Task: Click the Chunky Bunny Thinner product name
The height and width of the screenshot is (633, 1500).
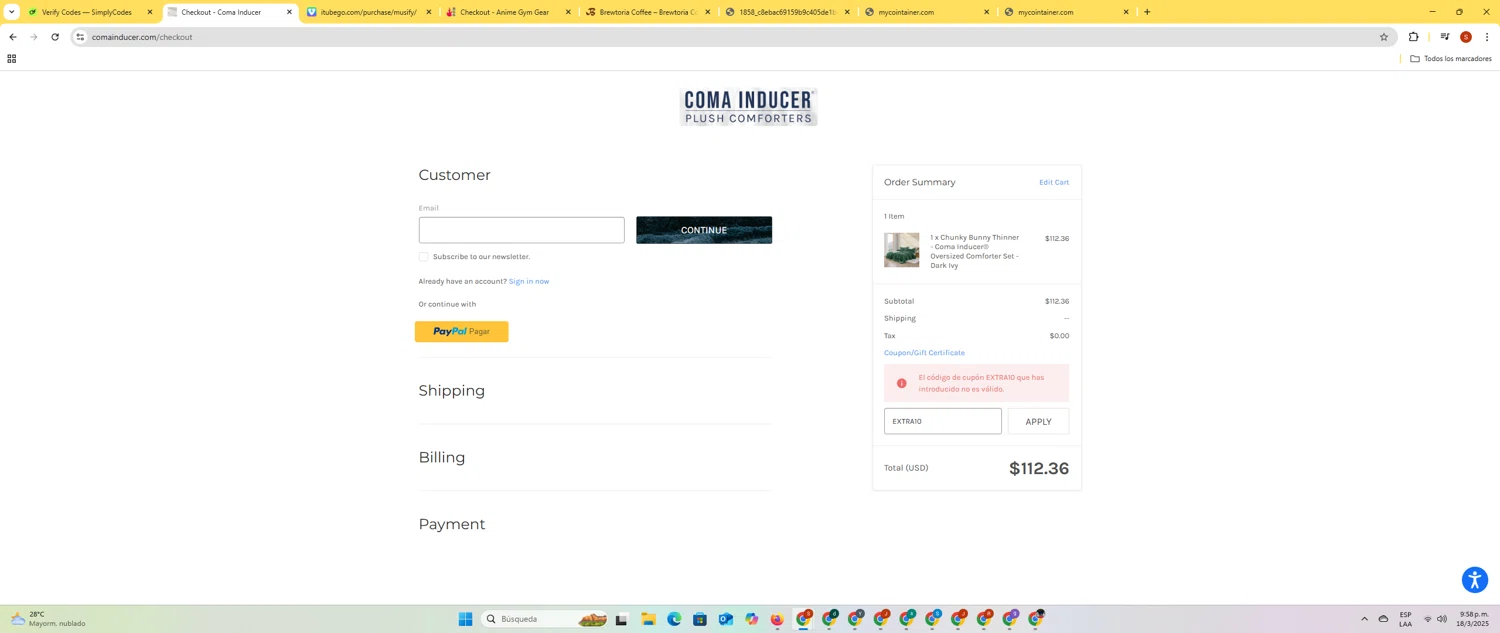Action: (975, 251)
